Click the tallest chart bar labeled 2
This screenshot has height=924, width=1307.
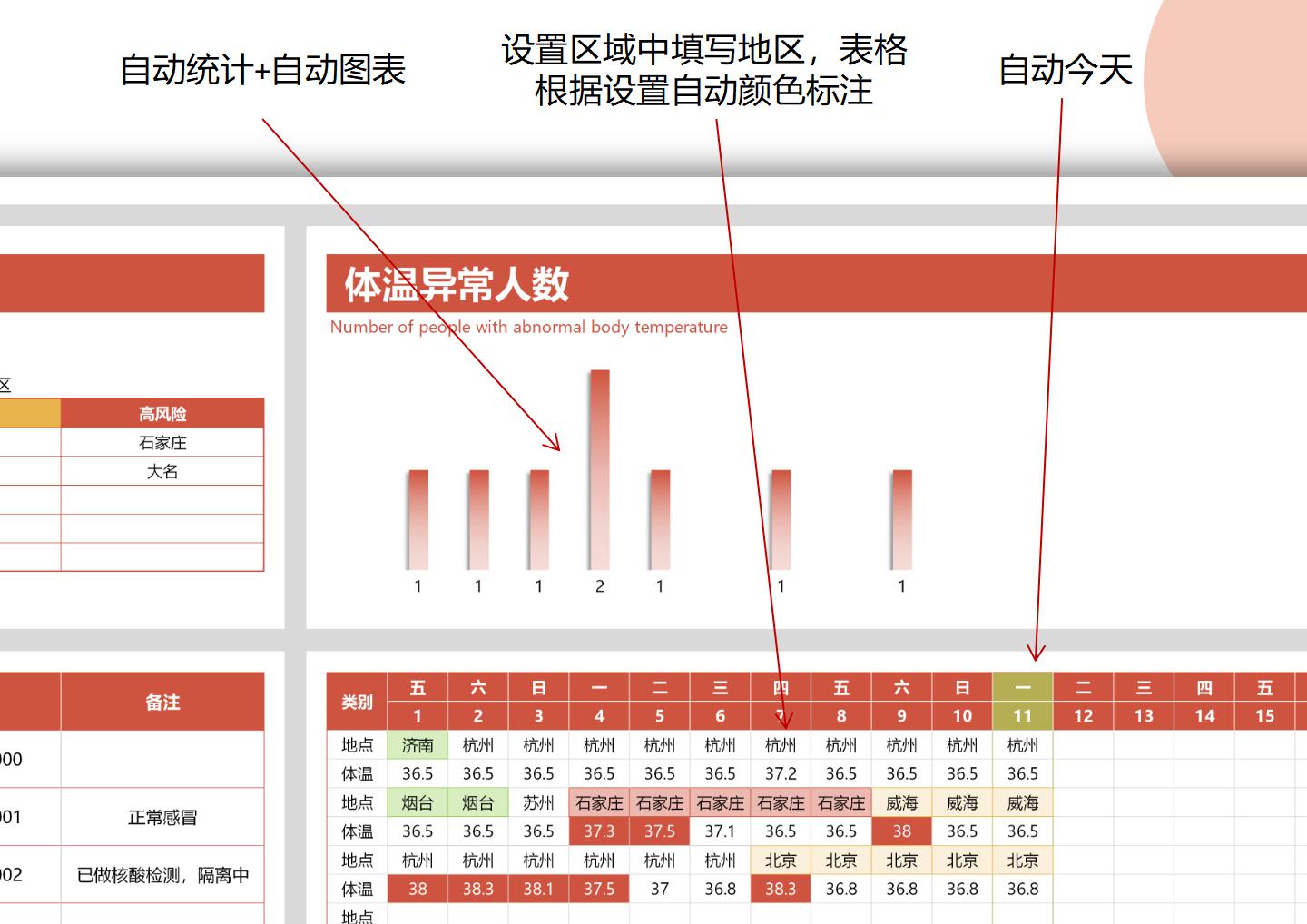[x=599, y=469]
